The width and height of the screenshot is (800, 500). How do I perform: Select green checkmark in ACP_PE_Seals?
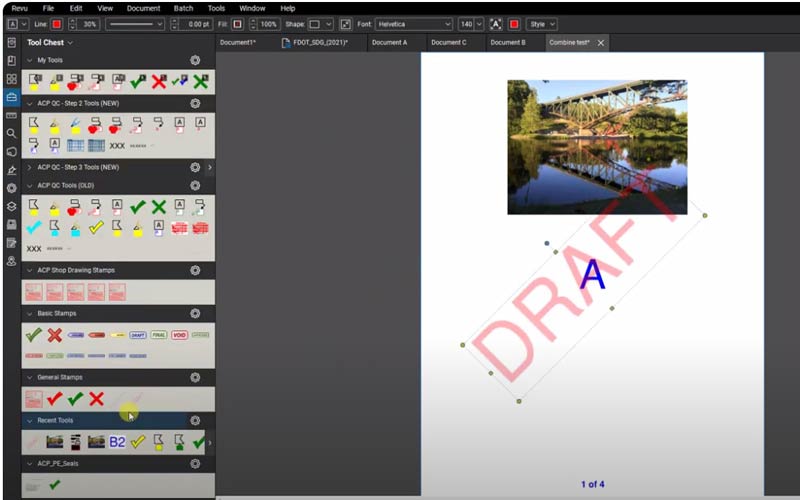(x=55, y=485)
